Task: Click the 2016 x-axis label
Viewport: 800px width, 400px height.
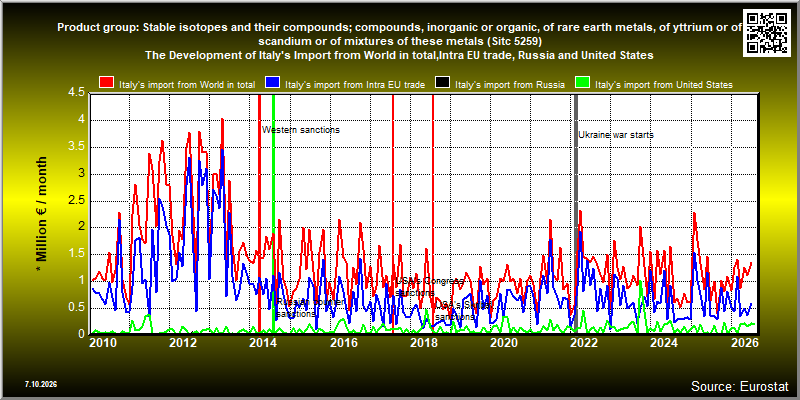Action: click(x=343, y=342)
